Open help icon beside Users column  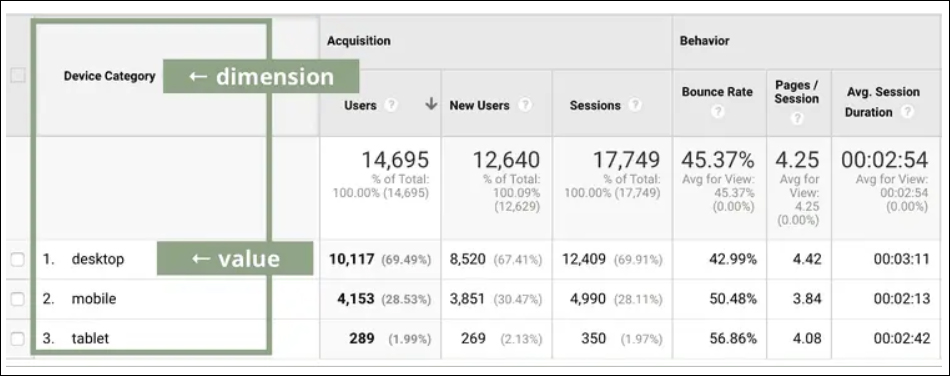[391, 105]
